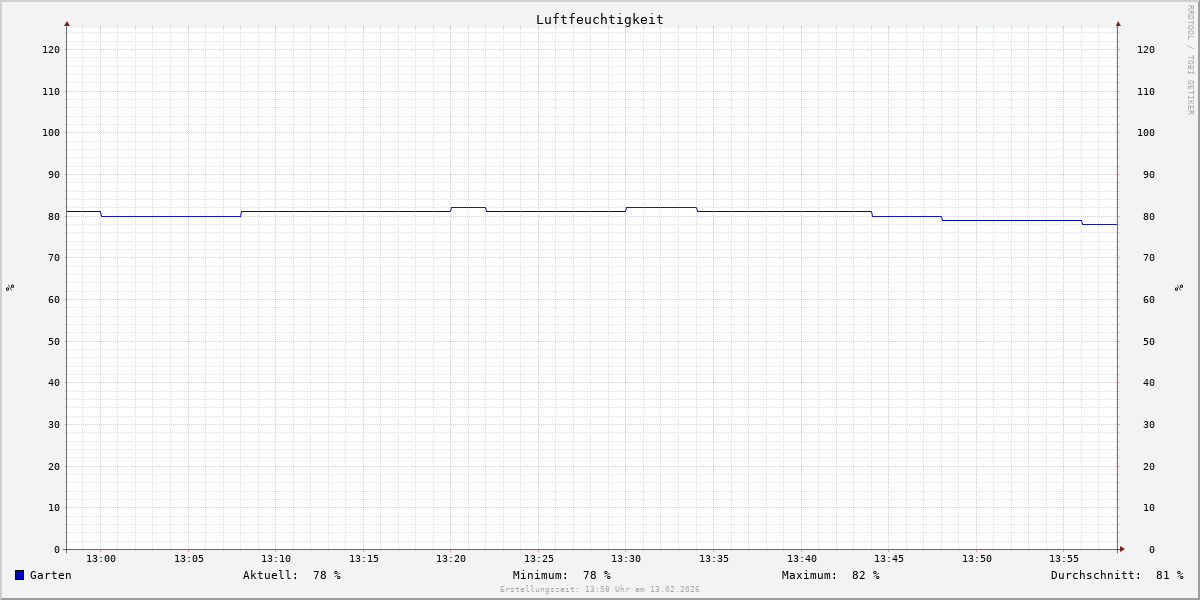Click the 90 label on the left axis

(x=54, y=174)
